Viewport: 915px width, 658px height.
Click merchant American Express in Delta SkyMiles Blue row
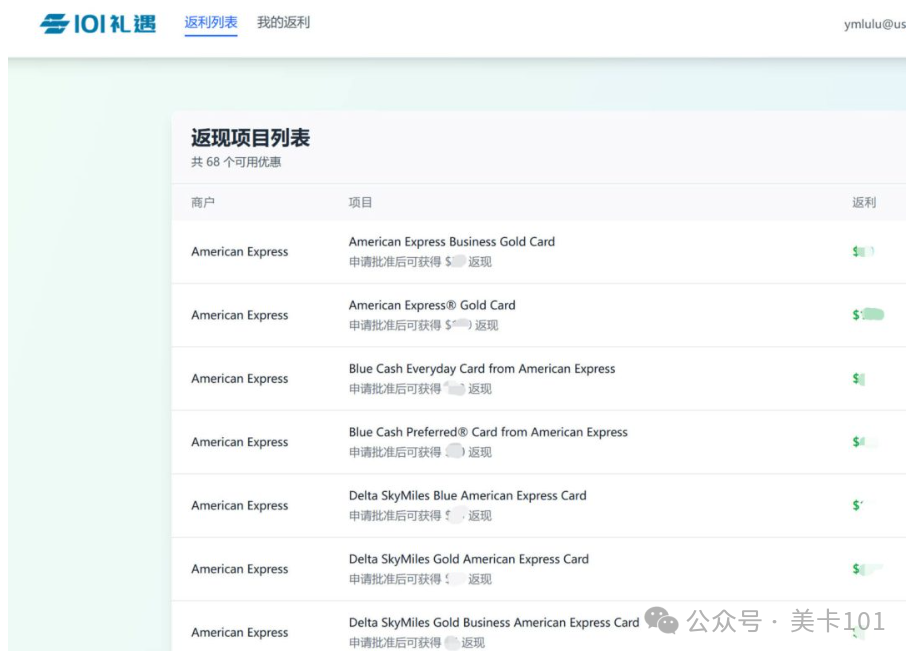(x=239, y=506)
